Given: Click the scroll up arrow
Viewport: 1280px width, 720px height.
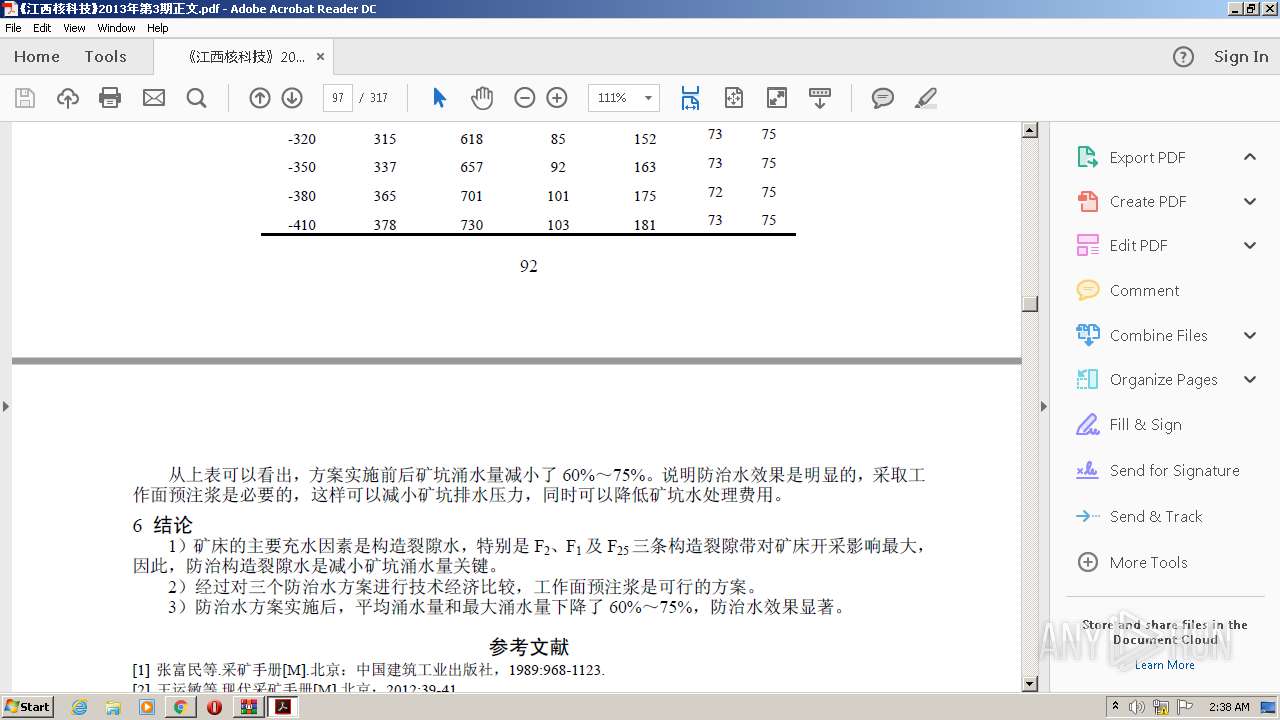Looking at the screenshot, I should [1030, 130].
